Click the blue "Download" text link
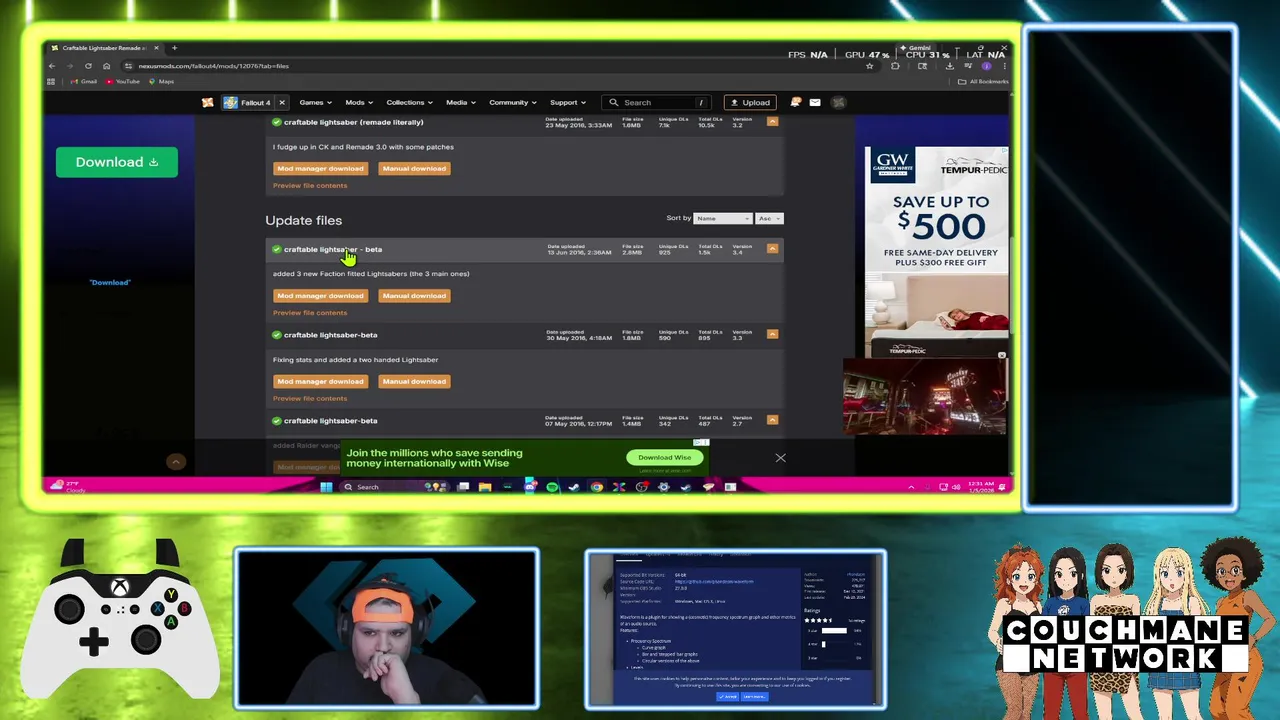 tap(110, 282)
